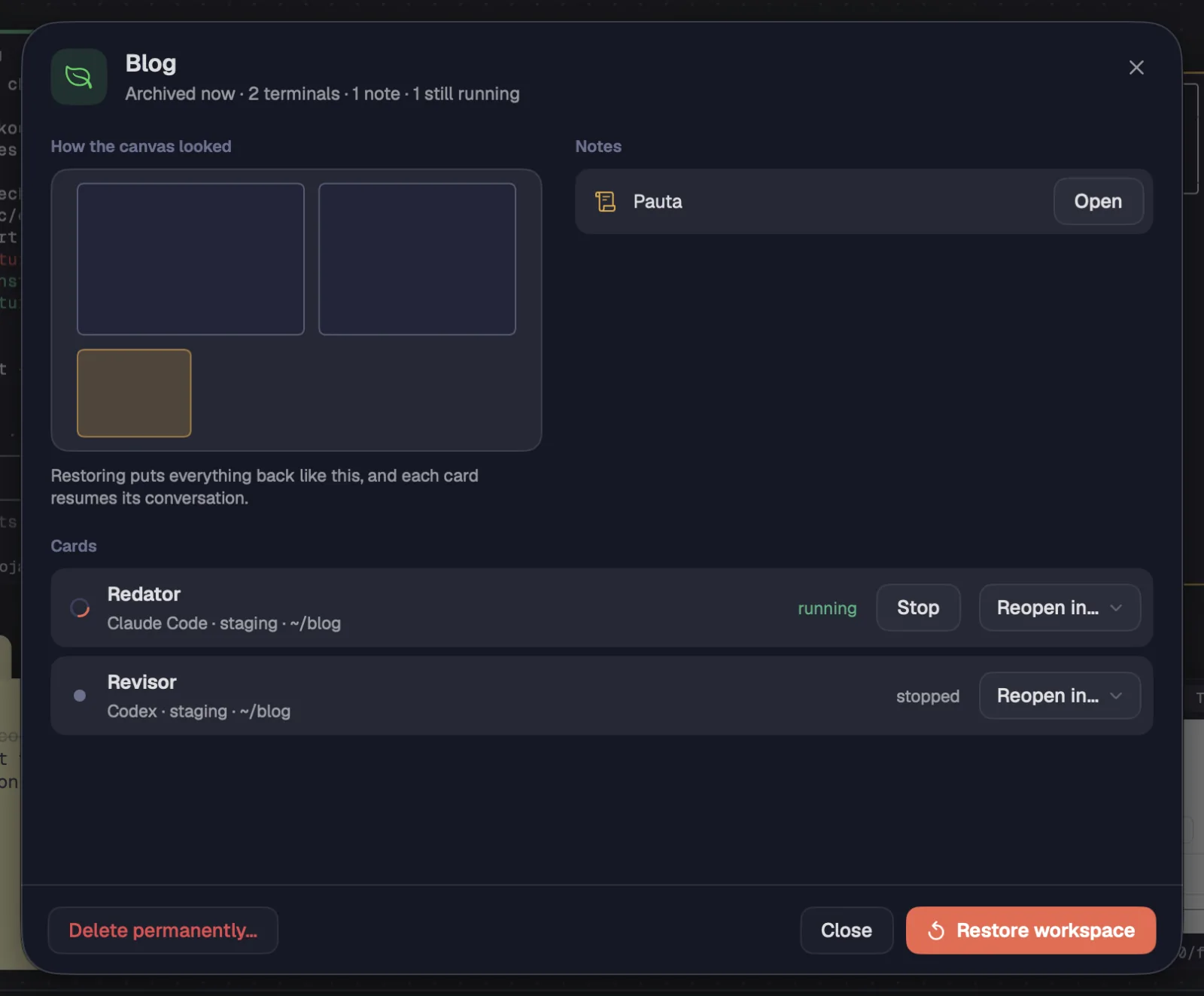Screen dimensions: 1204x996
Task: Select the tan note thumbnail in canvas preview
Action: (x=134, y=393)
